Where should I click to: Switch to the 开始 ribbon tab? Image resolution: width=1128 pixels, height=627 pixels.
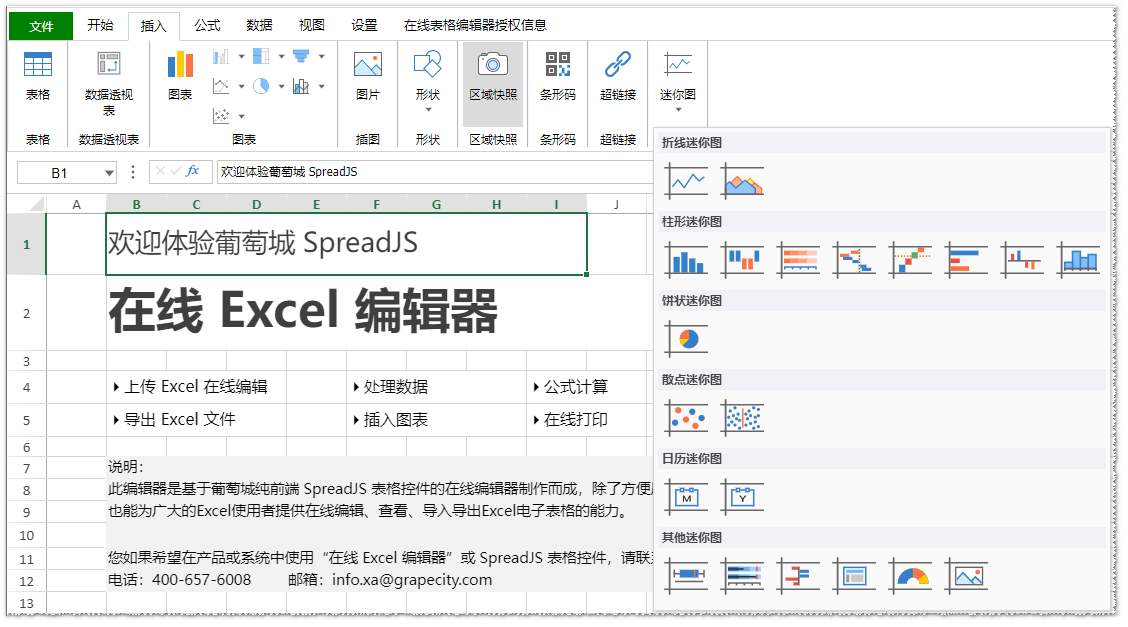pyautogui.click(x=99, y=27)
